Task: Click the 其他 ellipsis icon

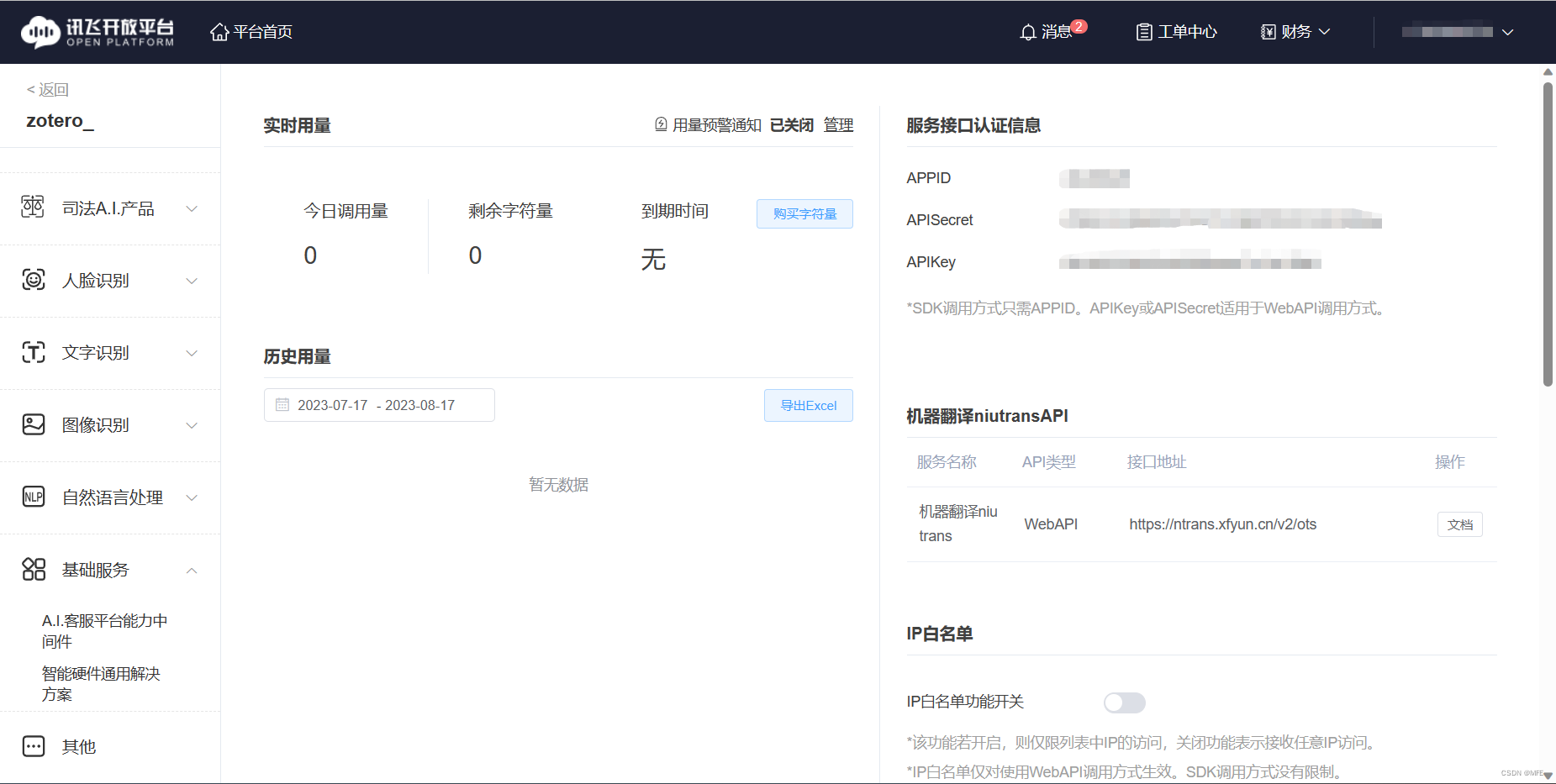Action: [x=34, y=746]
